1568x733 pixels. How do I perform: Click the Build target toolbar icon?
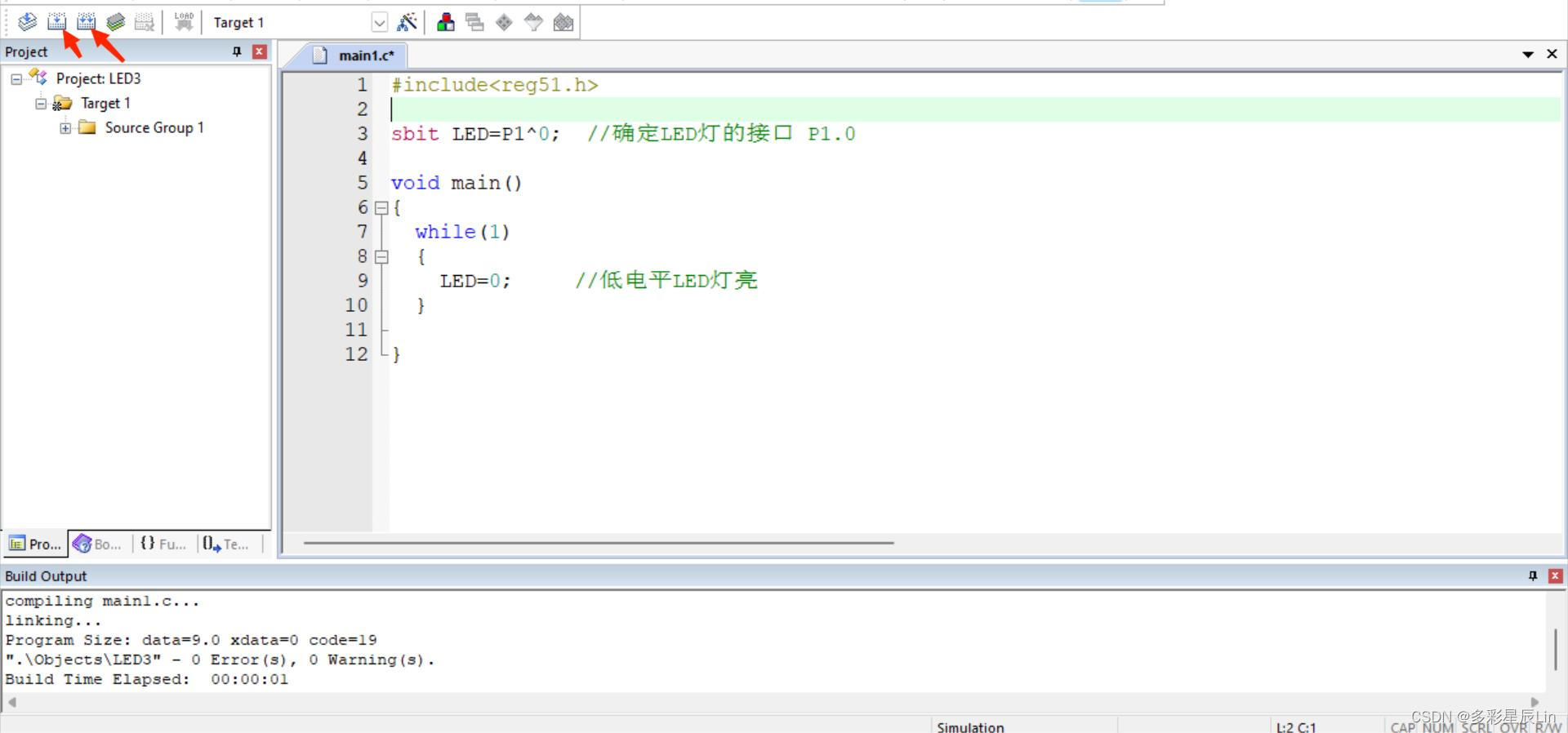(56, 22)
